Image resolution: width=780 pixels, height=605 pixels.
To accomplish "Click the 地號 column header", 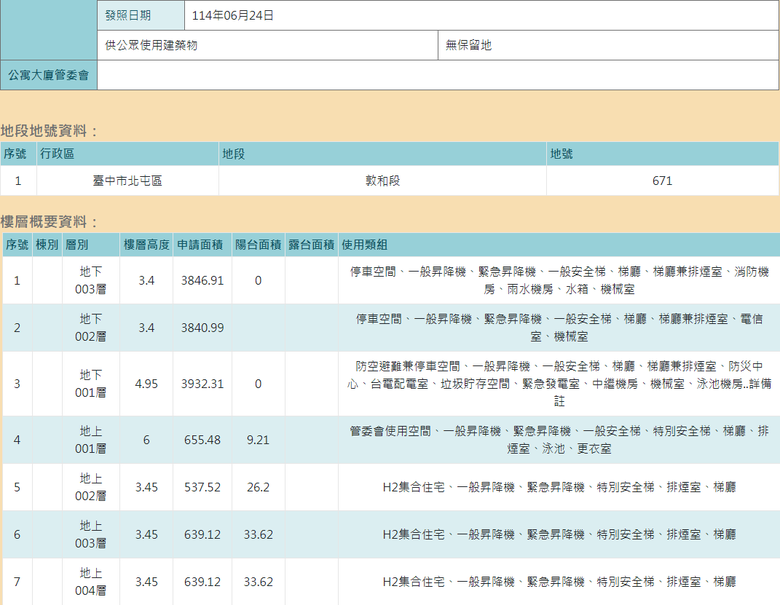I will [663, 154].
